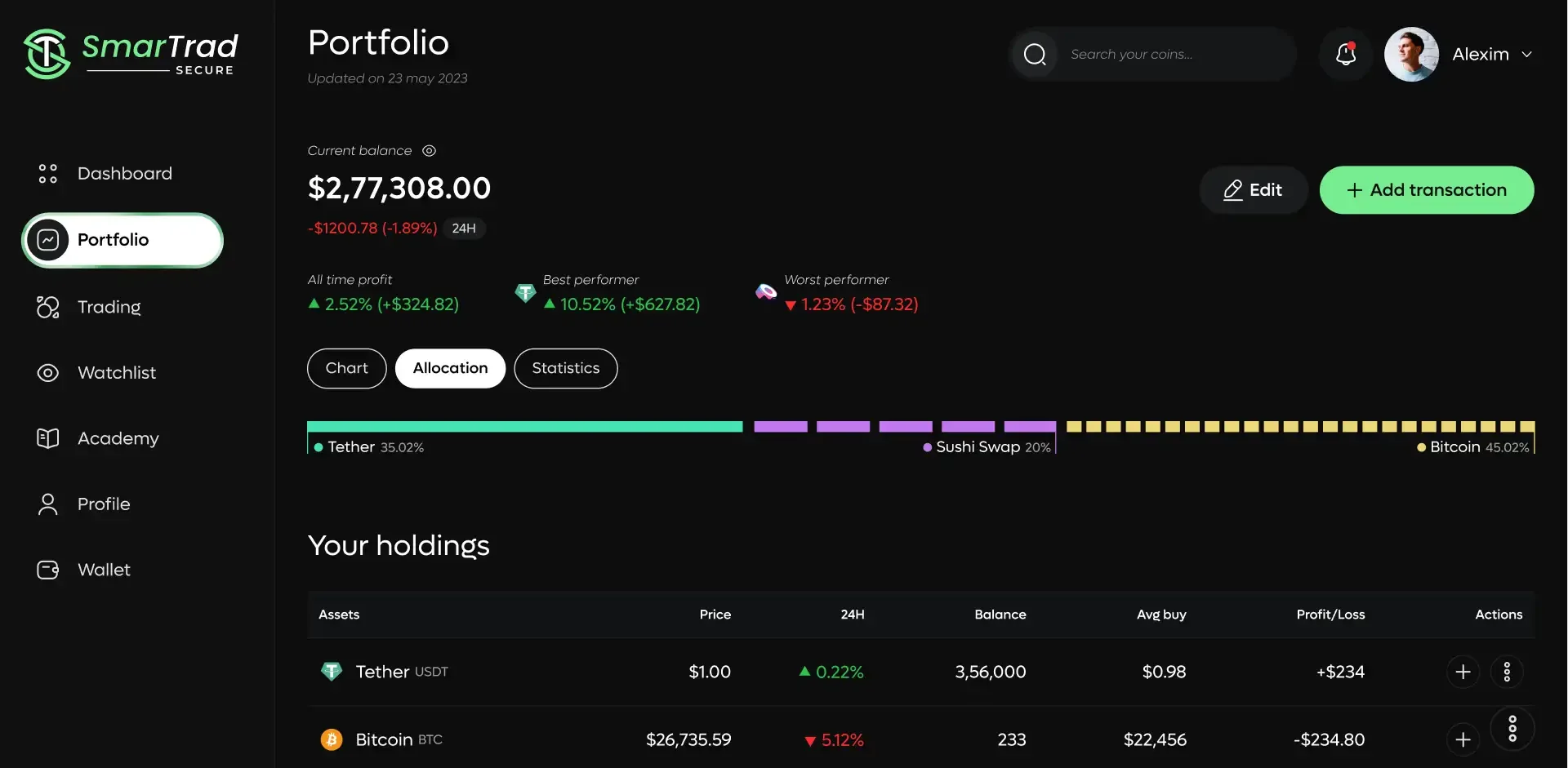Click the Bitcoin 45.02% legend label

[1473, 447]
